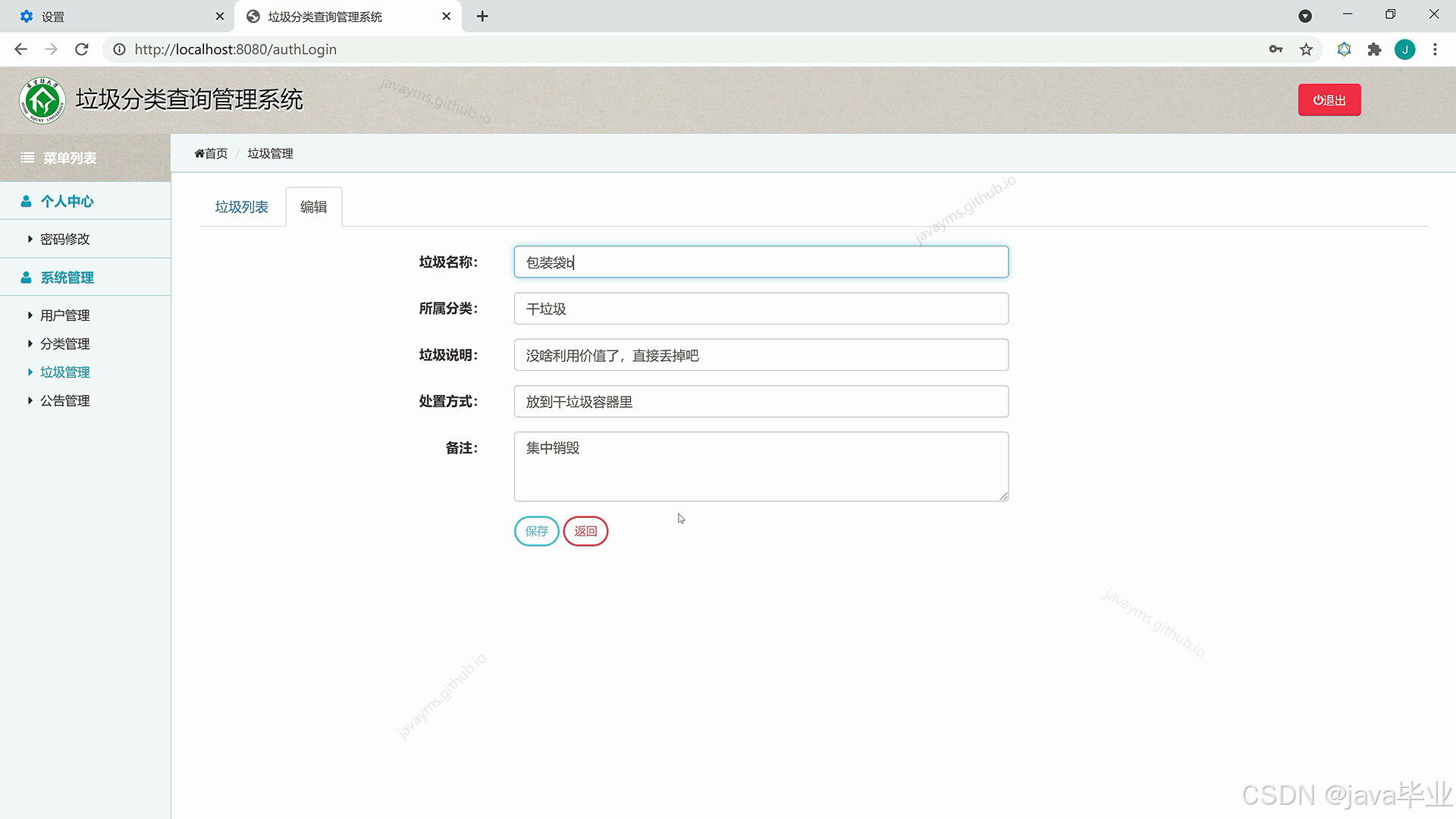Open saved passwords key icon

[x=1276, y=49]
